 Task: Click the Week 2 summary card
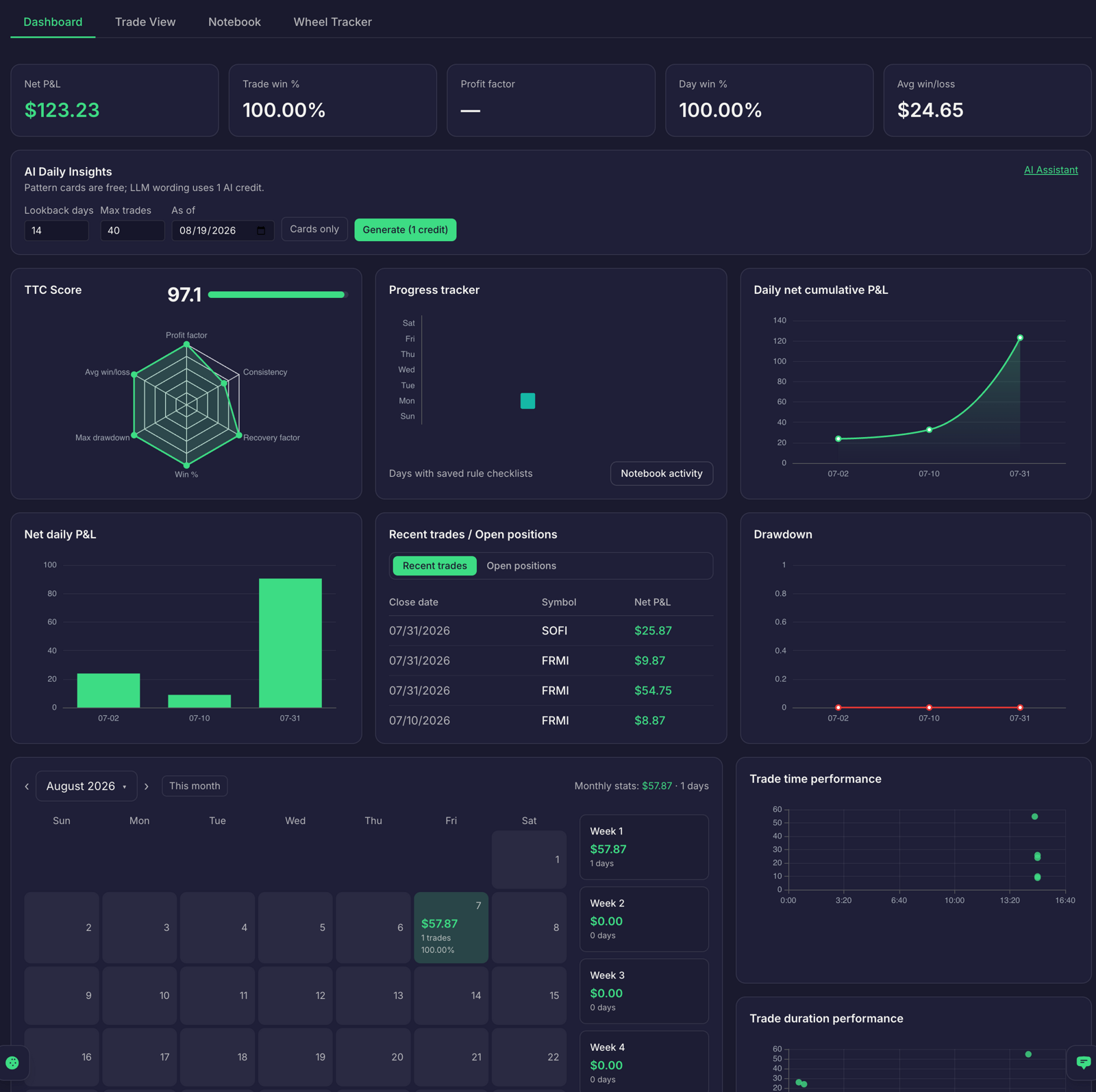pyautogui.click(x=644, y=919)
